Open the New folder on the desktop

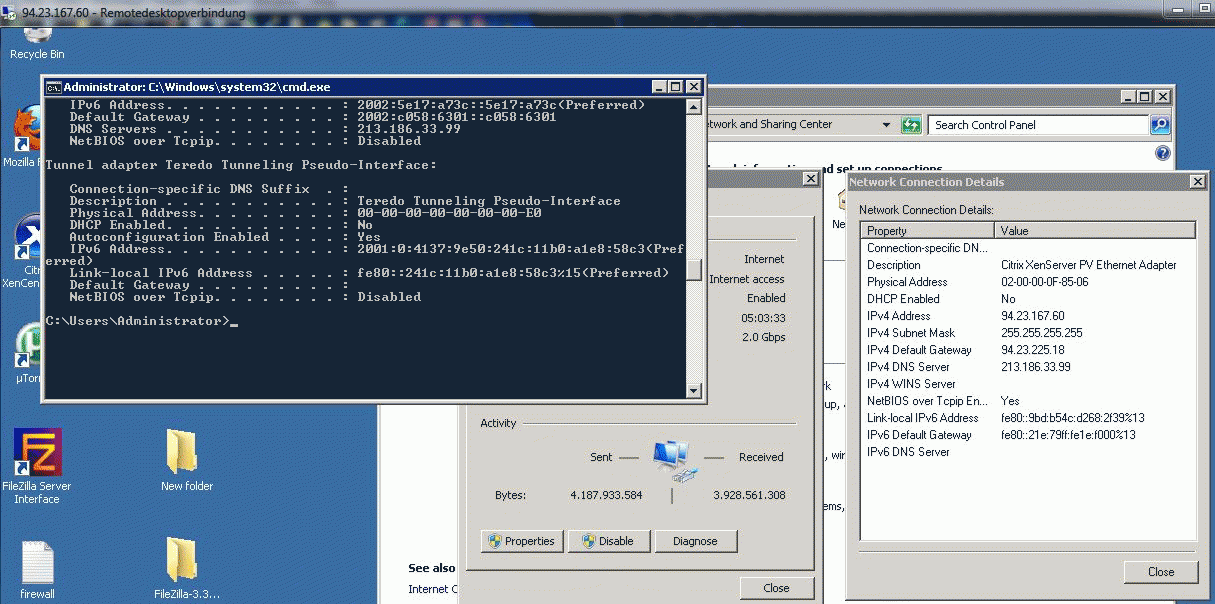click(x=186, y=460)
